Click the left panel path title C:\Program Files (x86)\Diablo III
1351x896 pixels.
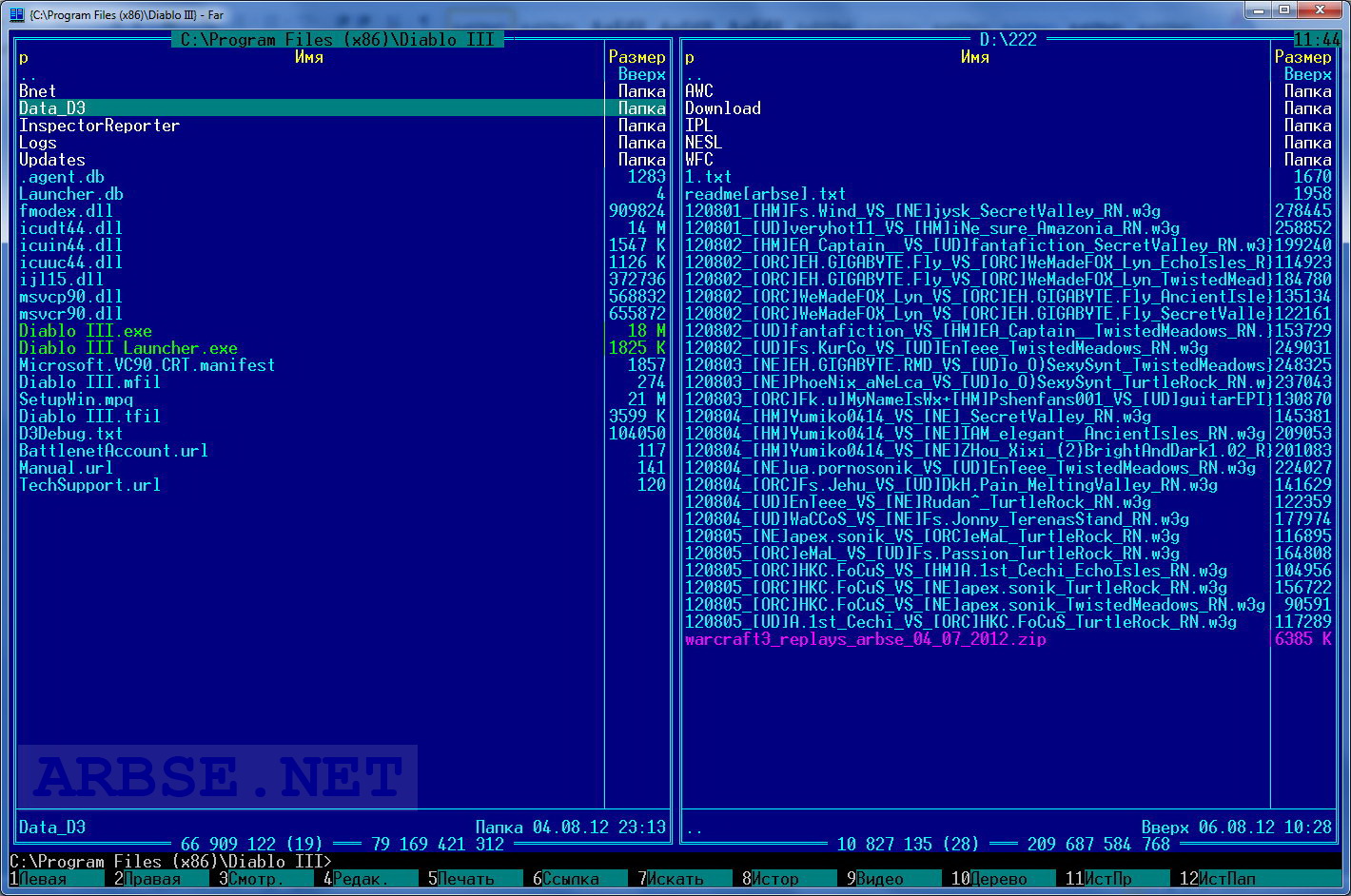338,40
